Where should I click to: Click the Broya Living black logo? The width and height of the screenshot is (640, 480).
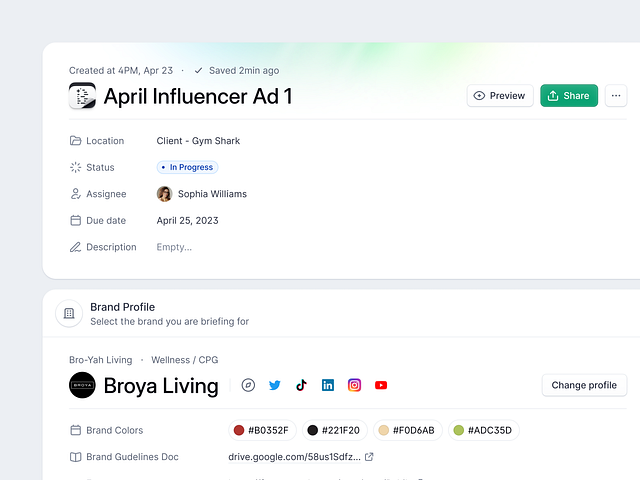point(82,385)
